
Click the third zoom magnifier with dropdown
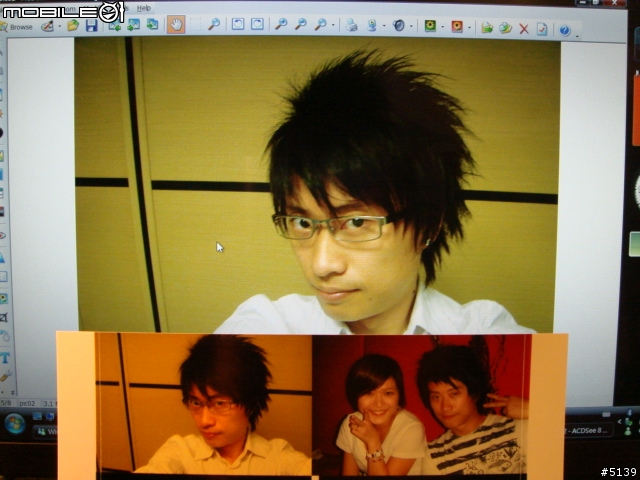(x=320, y=24)
